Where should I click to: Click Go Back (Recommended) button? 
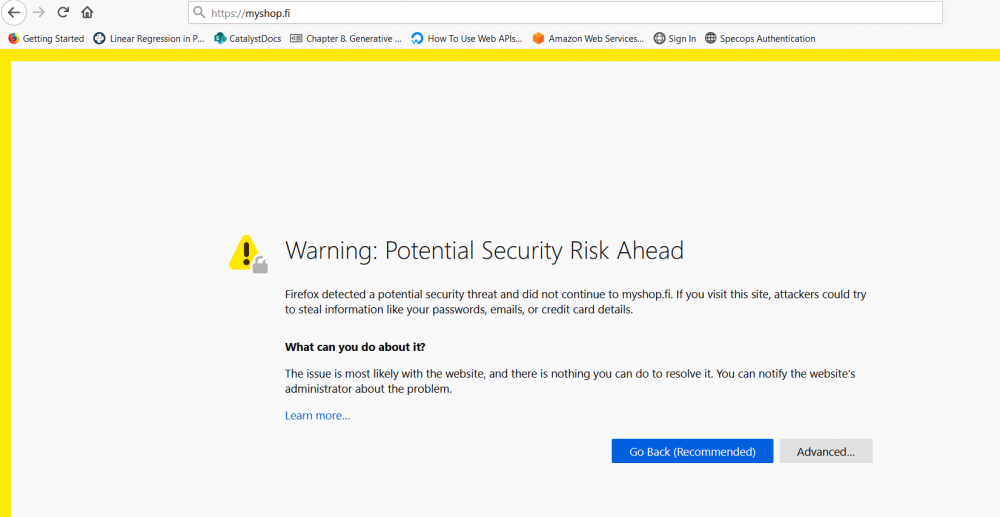pyautogui.click(x=692, y=452)
